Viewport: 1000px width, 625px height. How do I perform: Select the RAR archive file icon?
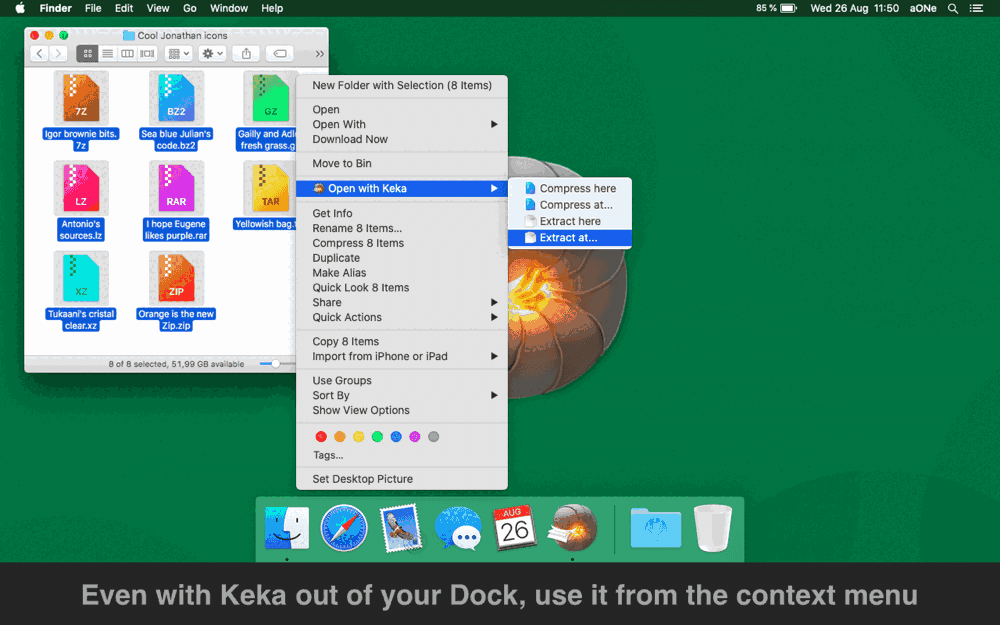tap(176, 188)
